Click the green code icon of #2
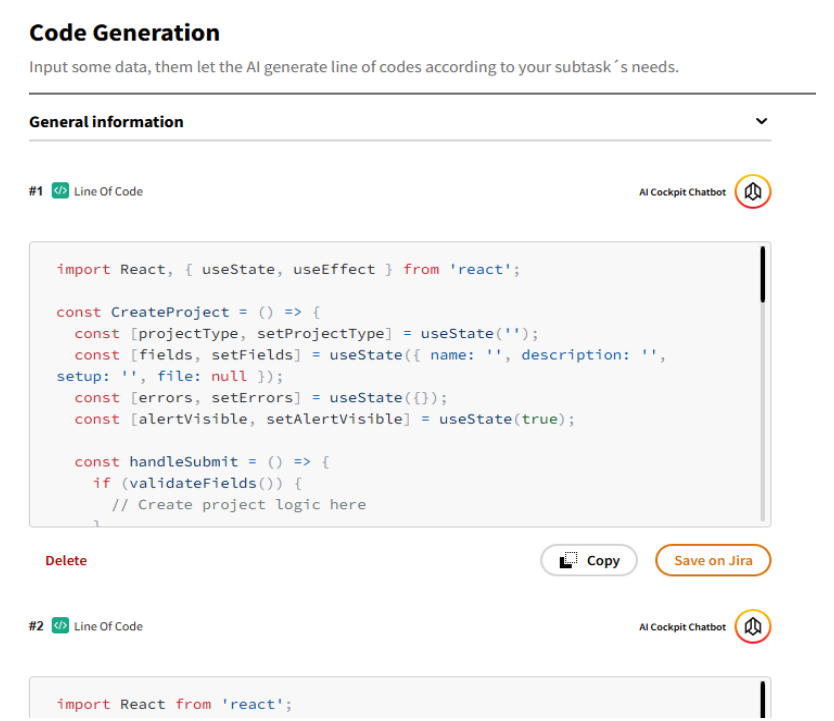The height and width of the screenshot is (721, 834). click(x=60, y=625)
